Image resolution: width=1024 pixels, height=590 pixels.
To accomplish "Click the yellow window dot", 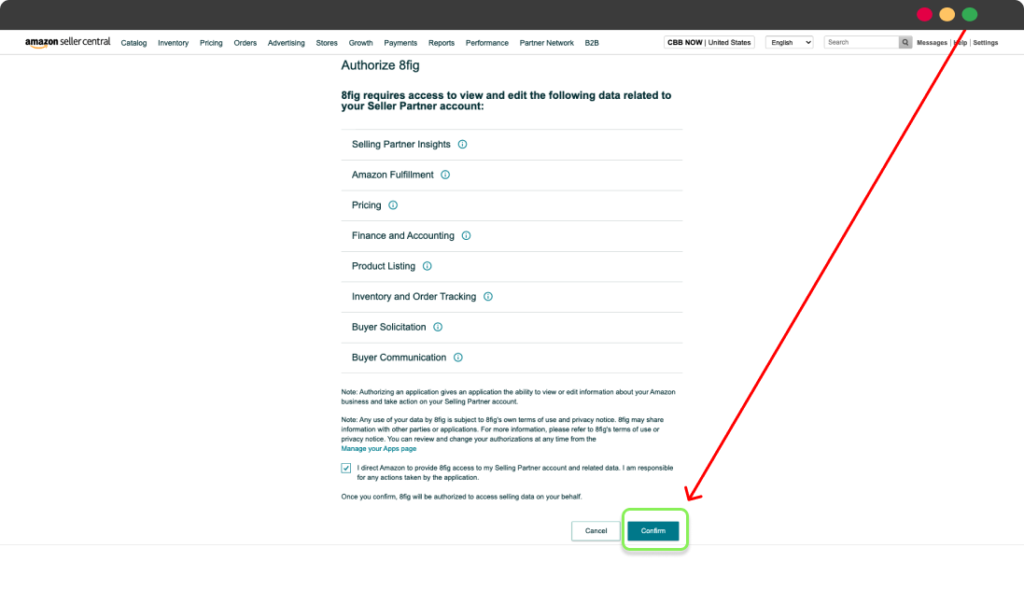I will (x=947, y=14).
